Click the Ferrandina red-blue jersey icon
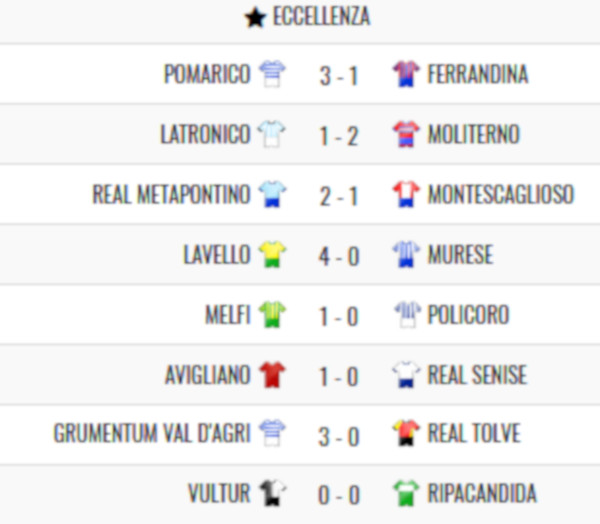600x524 pixels. (x=406, y=74)
